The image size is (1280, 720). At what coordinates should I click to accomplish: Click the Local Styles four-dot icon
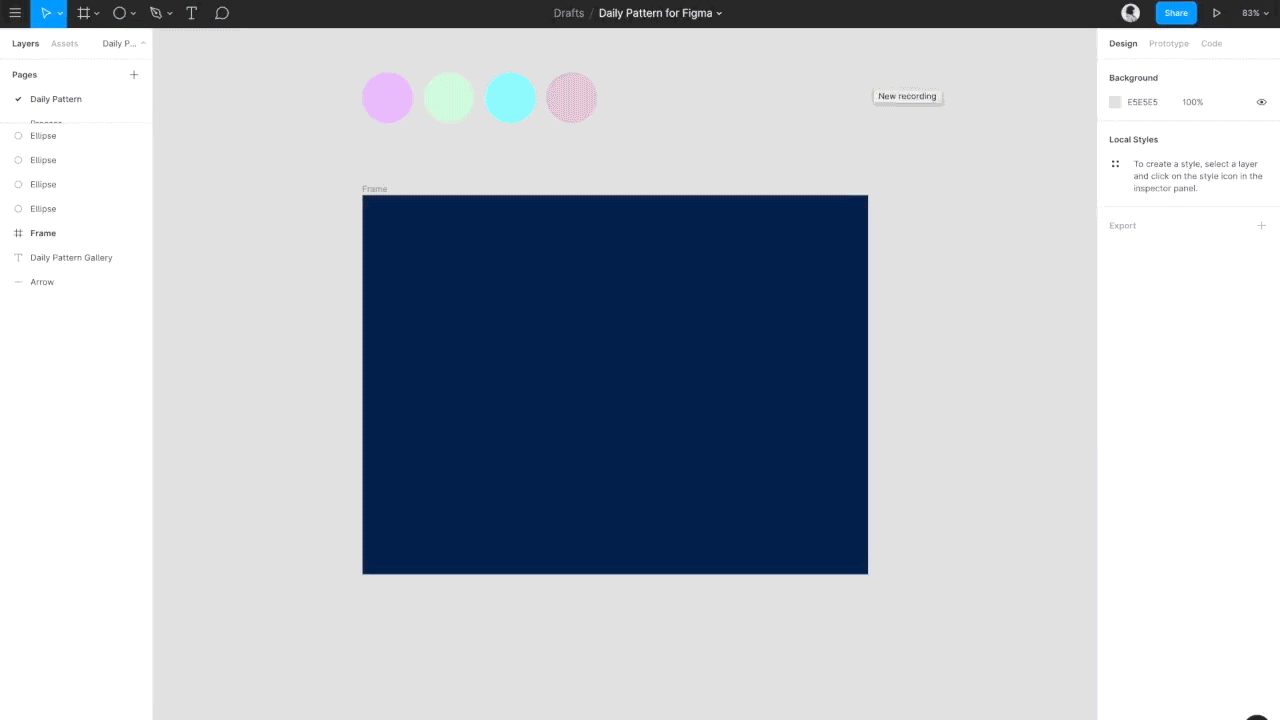tap(1115, 164)
